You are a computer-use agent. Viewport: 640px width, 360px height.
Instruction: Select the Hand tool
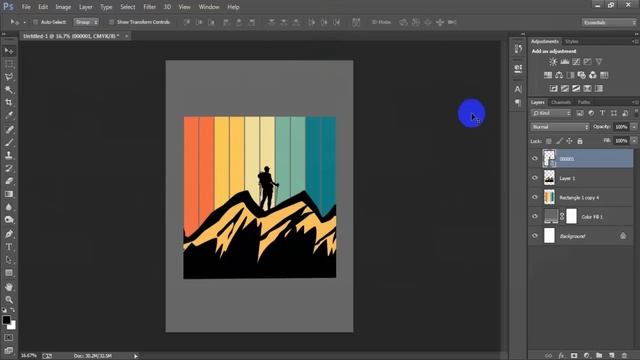(x=9, y=287)
